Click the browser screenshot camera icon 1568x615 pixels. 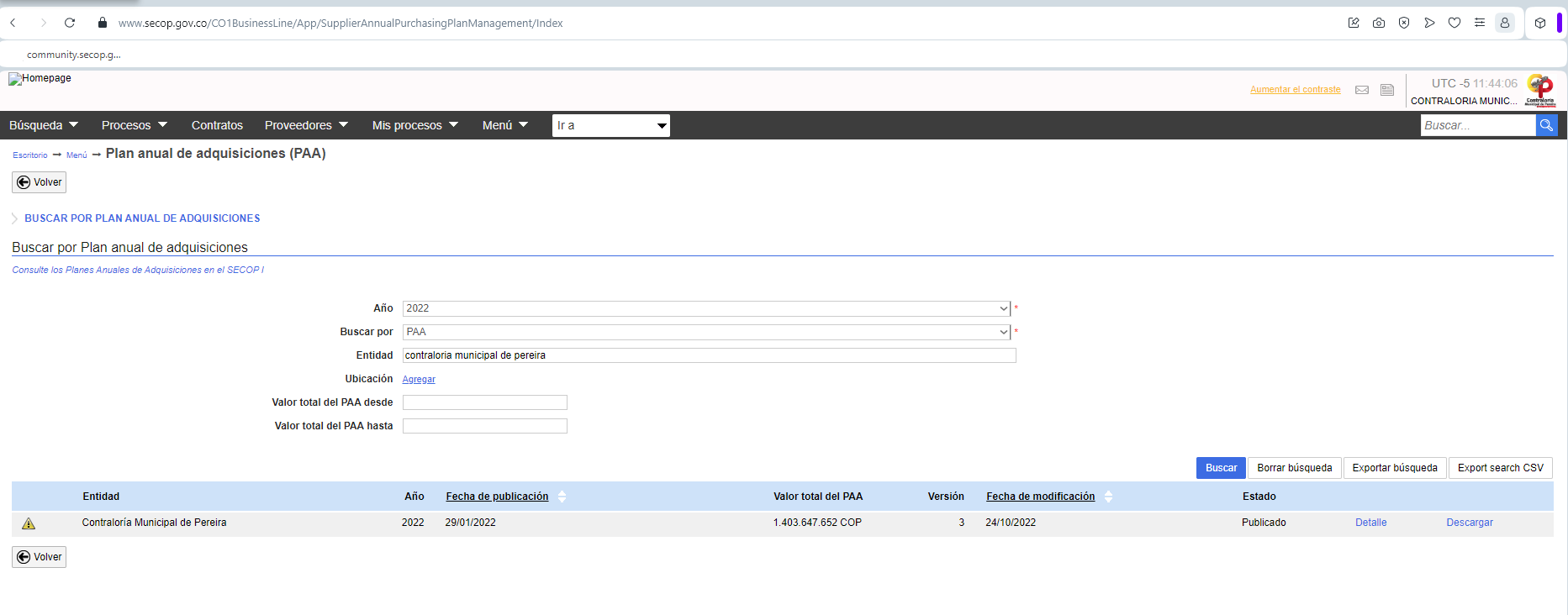pyautogui.click(x=1379, y=23)
